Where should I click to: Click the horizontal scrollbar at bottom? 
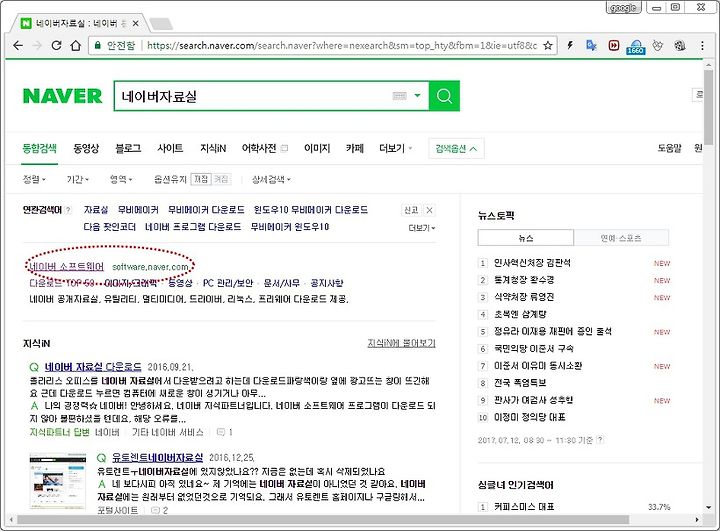322,520
